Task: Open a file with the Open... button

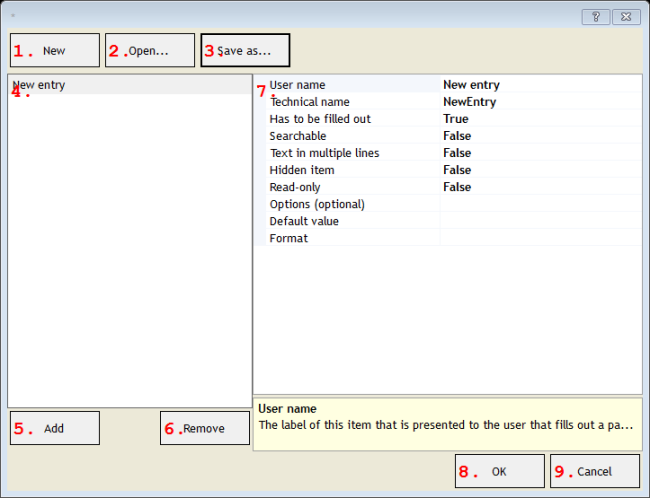Action: tap(150, 50)
